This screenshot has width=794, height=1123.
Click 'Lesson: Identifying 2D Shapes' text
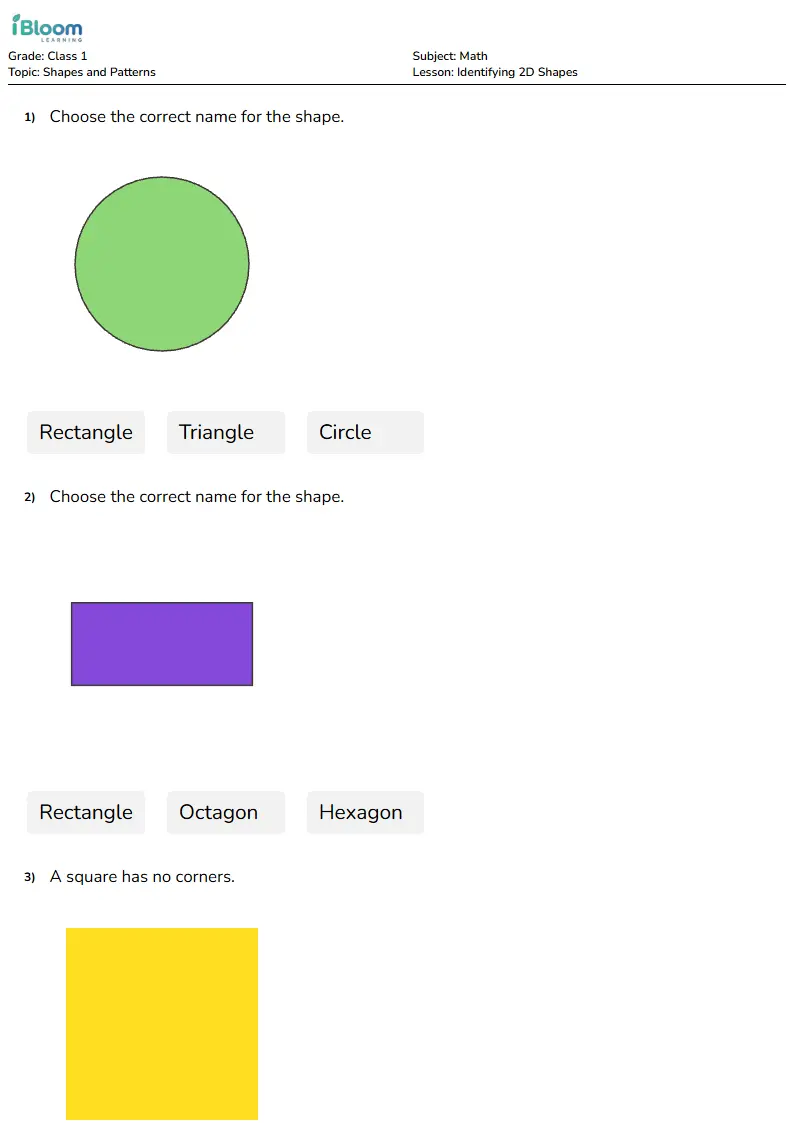pyautogui.click(x=495, y=72)
